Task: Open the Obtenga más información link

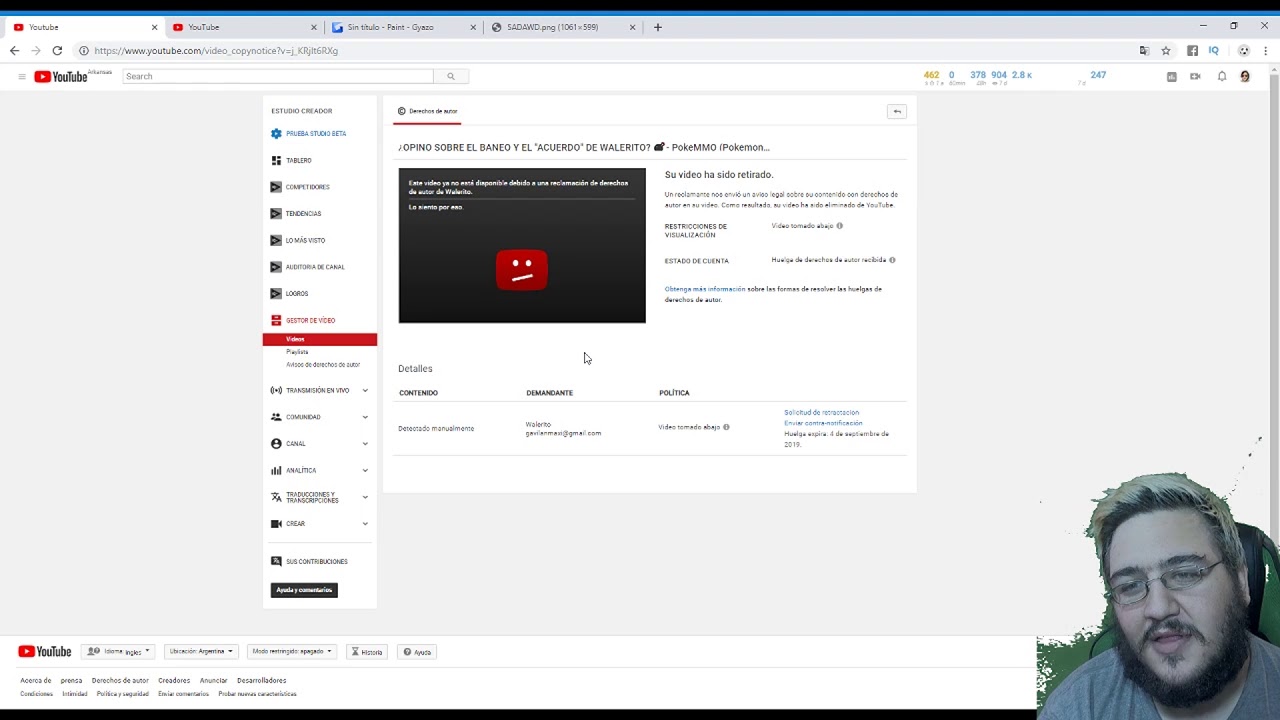Action: coord(705,289)
